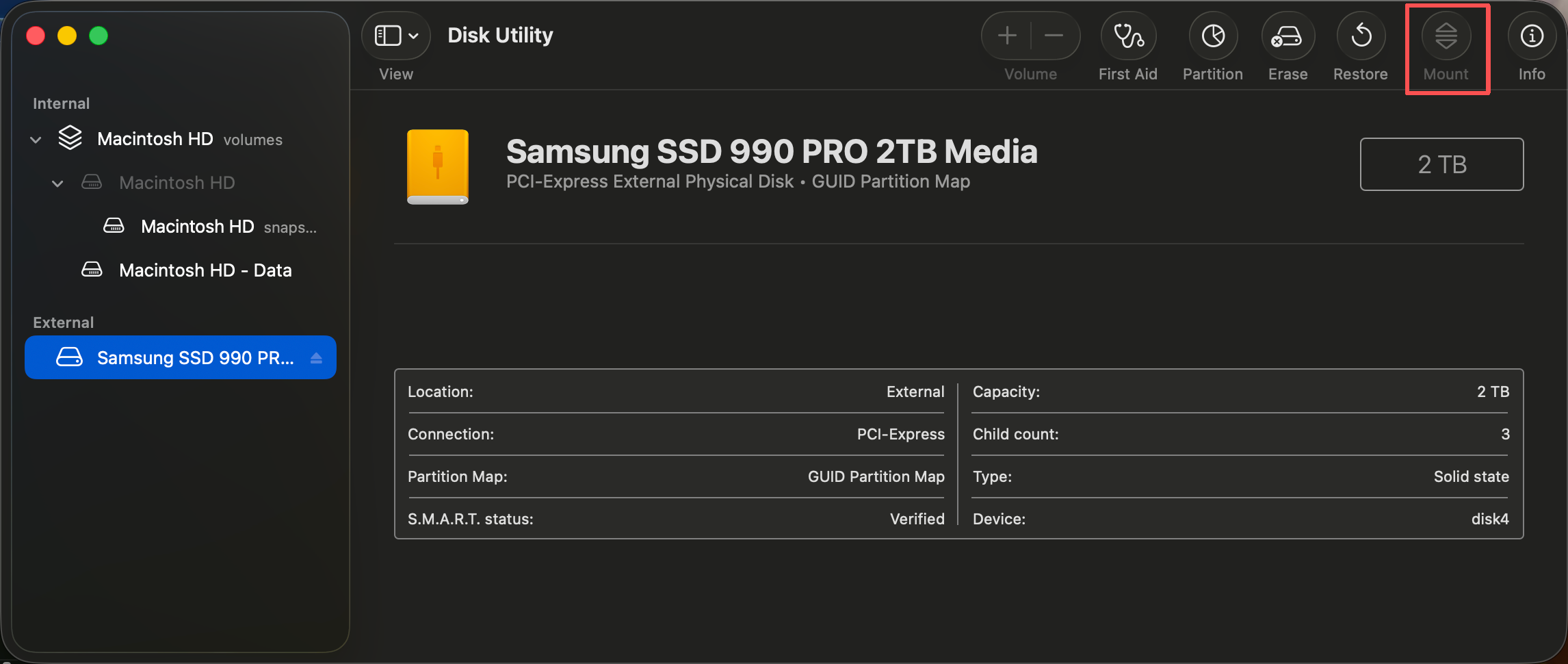
Task: Click the Erase disk icon
Action: (x=1287, y=36)
